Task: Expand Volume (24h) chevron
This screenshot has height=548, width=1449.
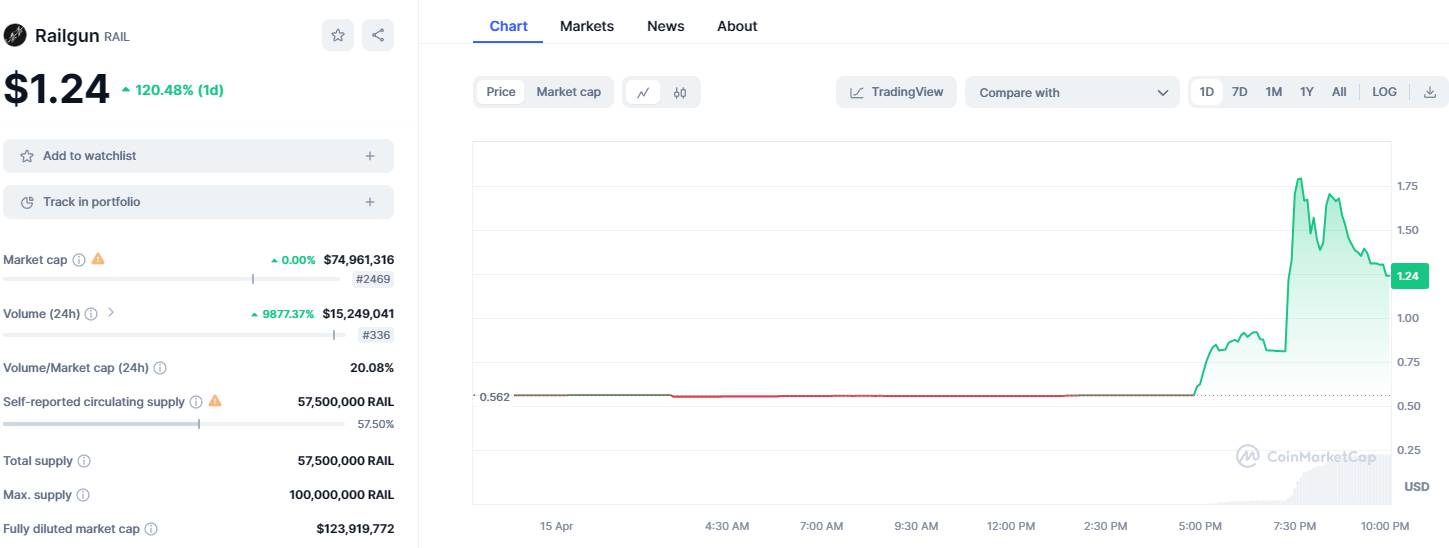Action: 111,313
